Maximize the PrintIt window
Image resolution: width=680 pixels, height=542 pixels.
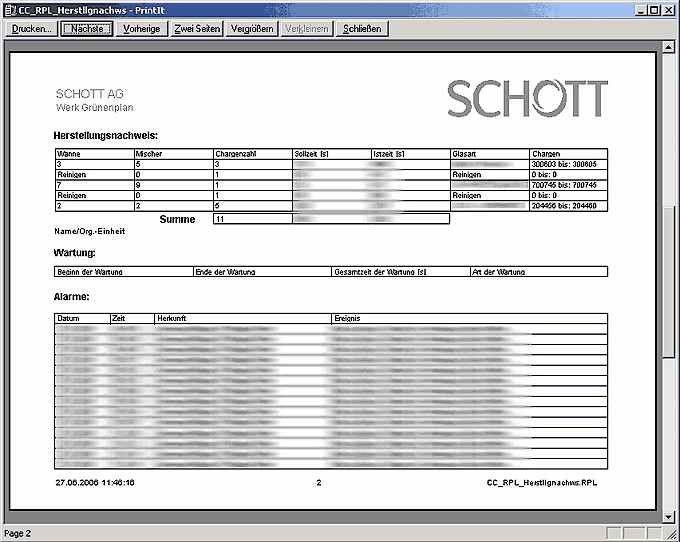[x=654, y=10]
